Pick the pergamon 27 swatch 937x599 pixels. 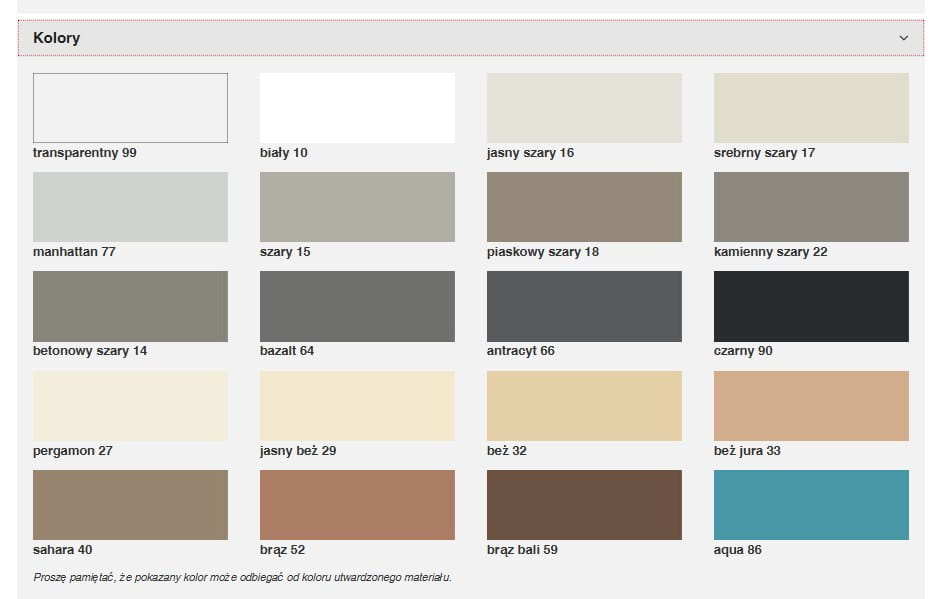[130, 406]
